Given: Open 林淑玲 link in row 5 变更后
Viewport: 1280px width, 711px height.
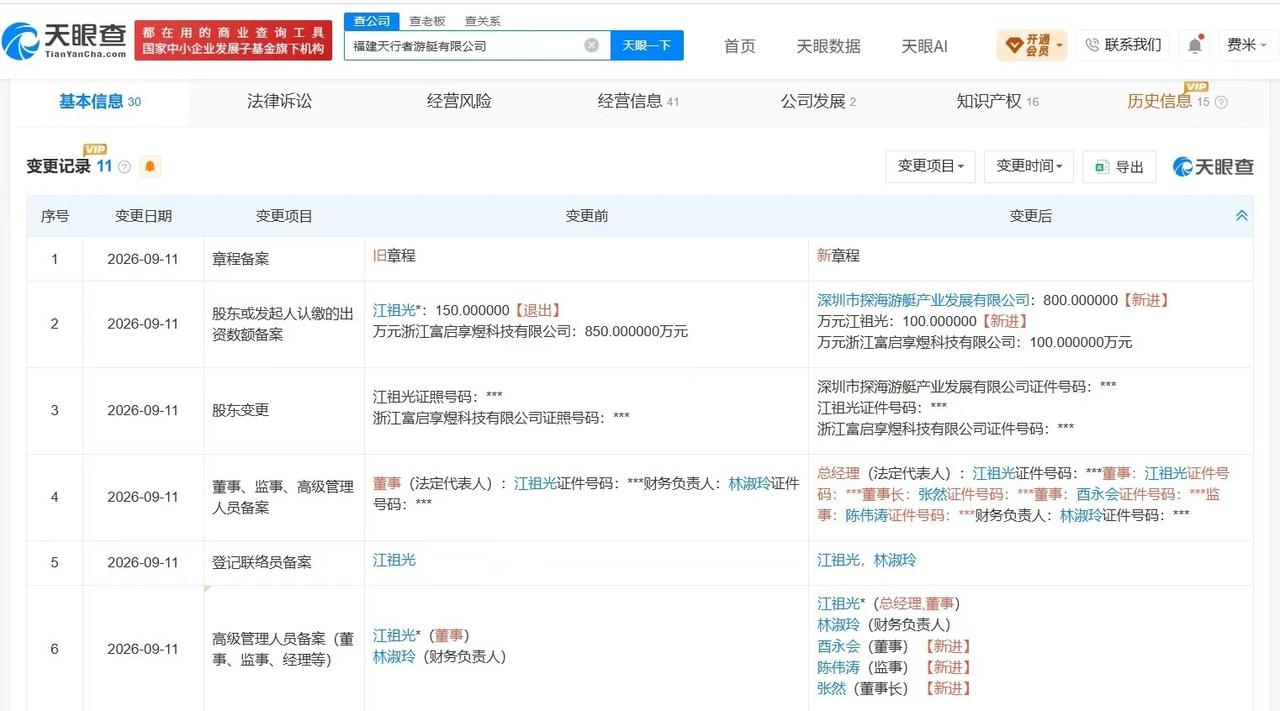Looking at the screenshot, I should pos(895,560).
